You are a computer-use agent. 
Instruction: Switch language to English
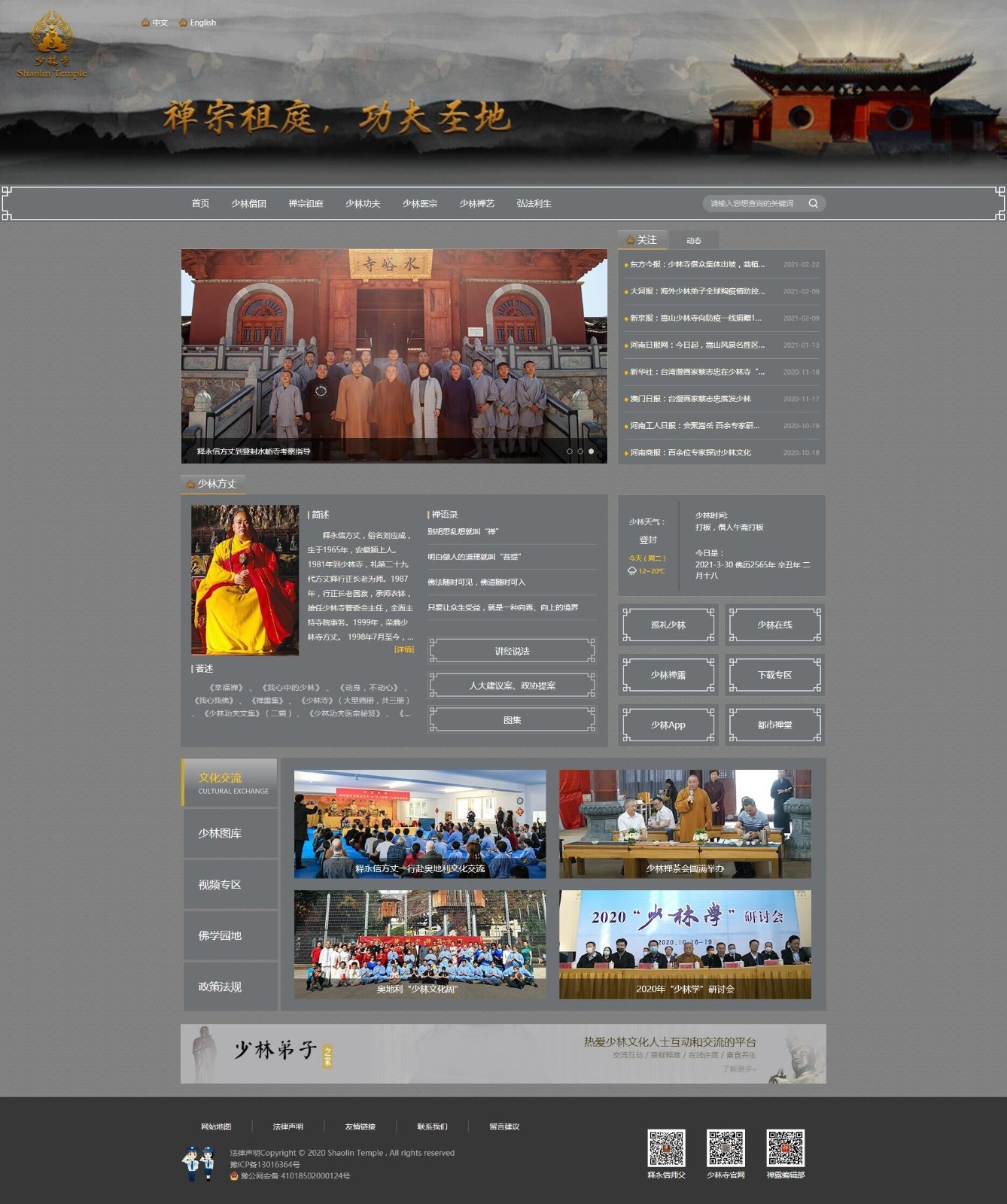pyautogui.click(x=198, y=23)
